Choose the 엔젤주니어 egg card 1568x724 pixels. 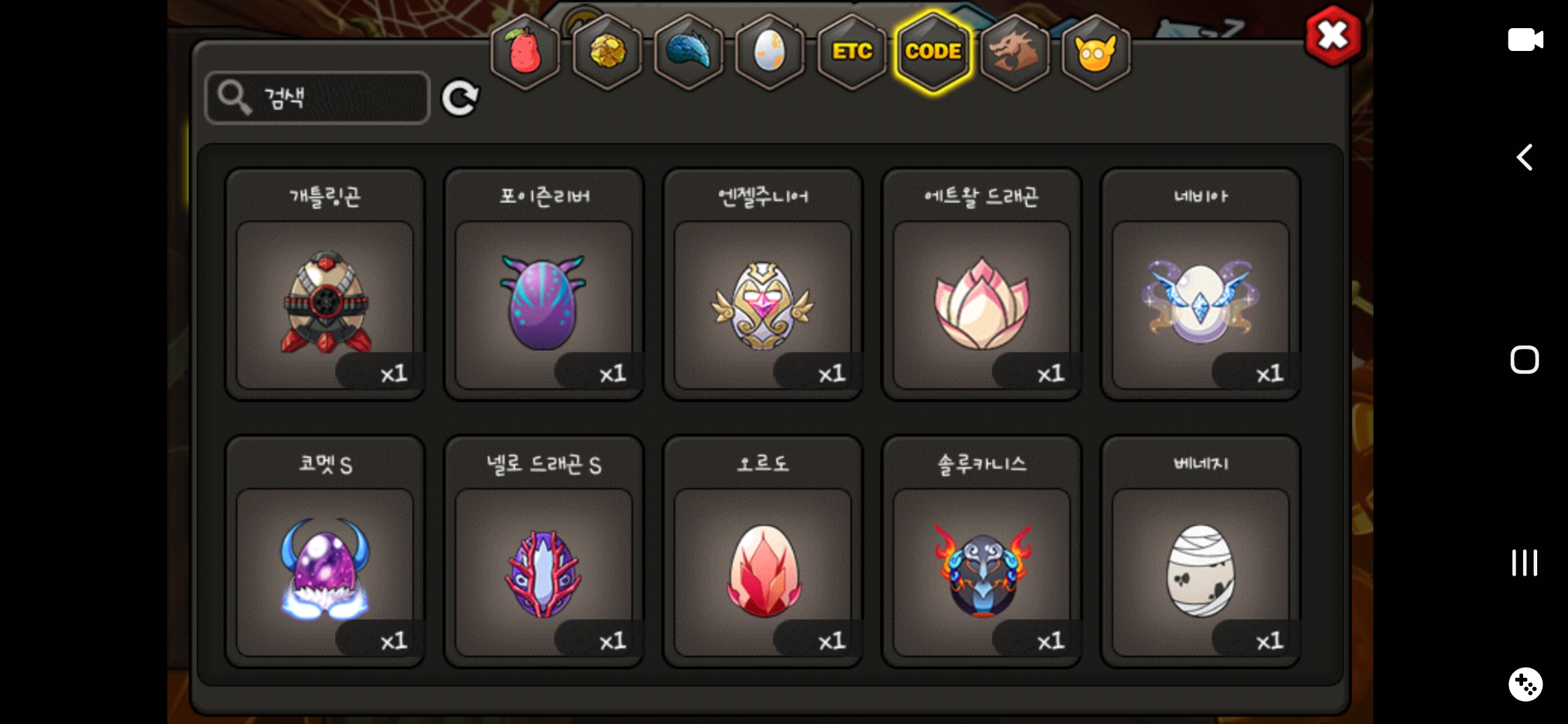763,284
